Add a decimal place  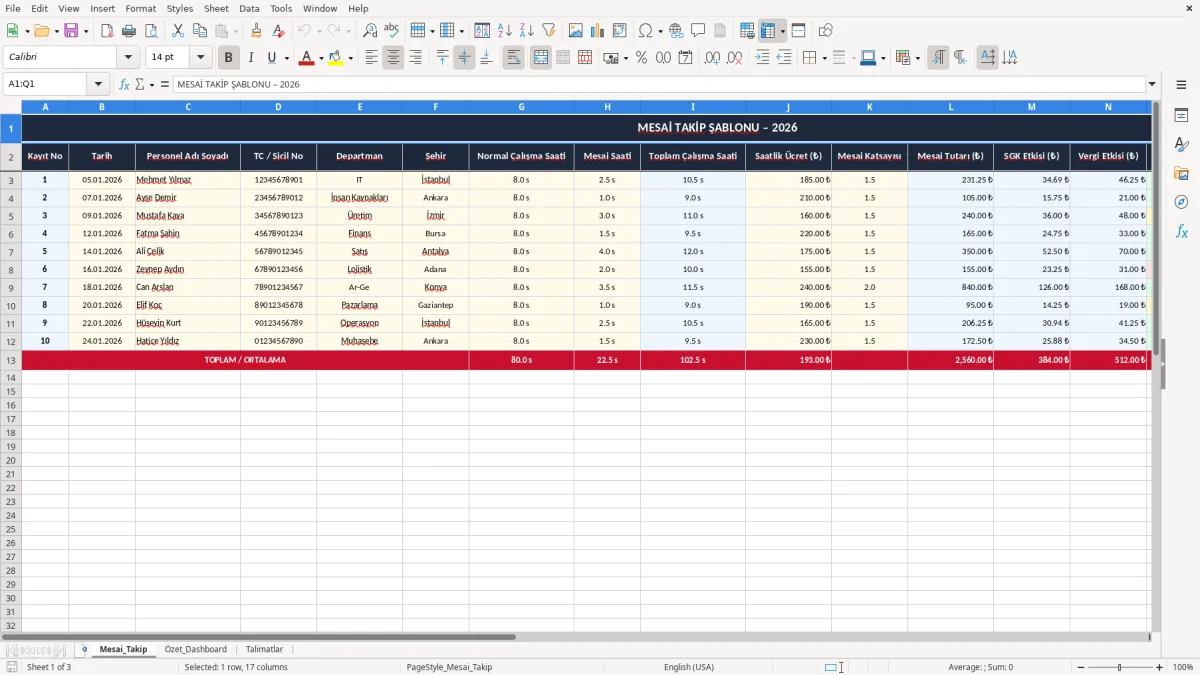coord(713,58)
